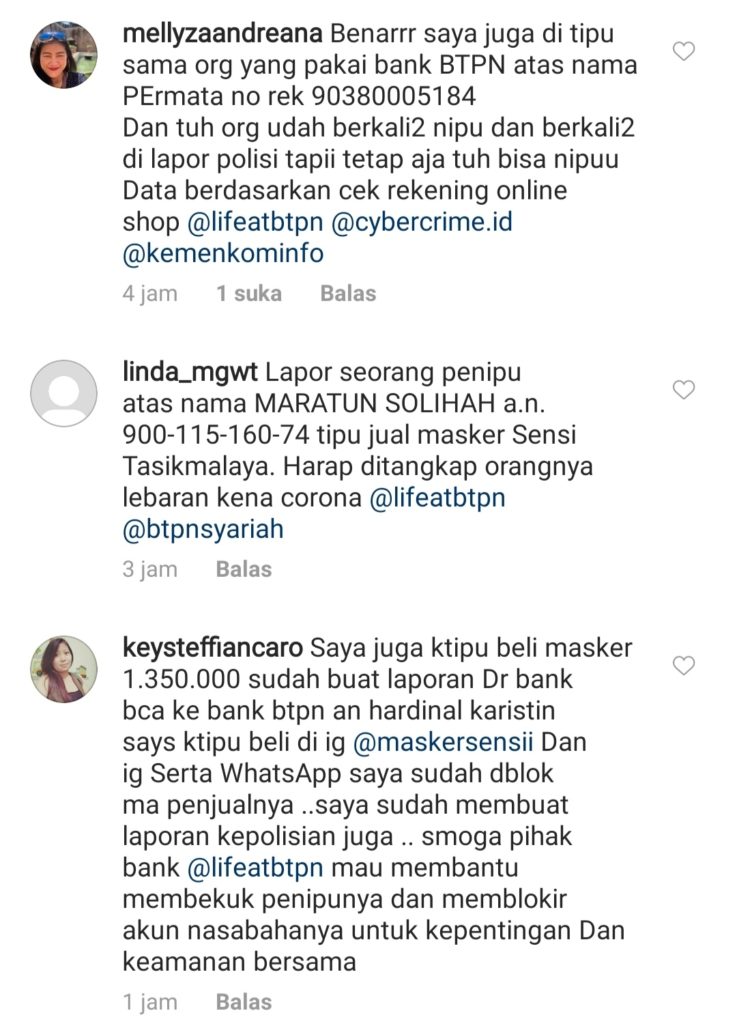
Task: Open @lifeatbtpn mention in mellyzaandreana's comment
Action: (x=255, y=222)
